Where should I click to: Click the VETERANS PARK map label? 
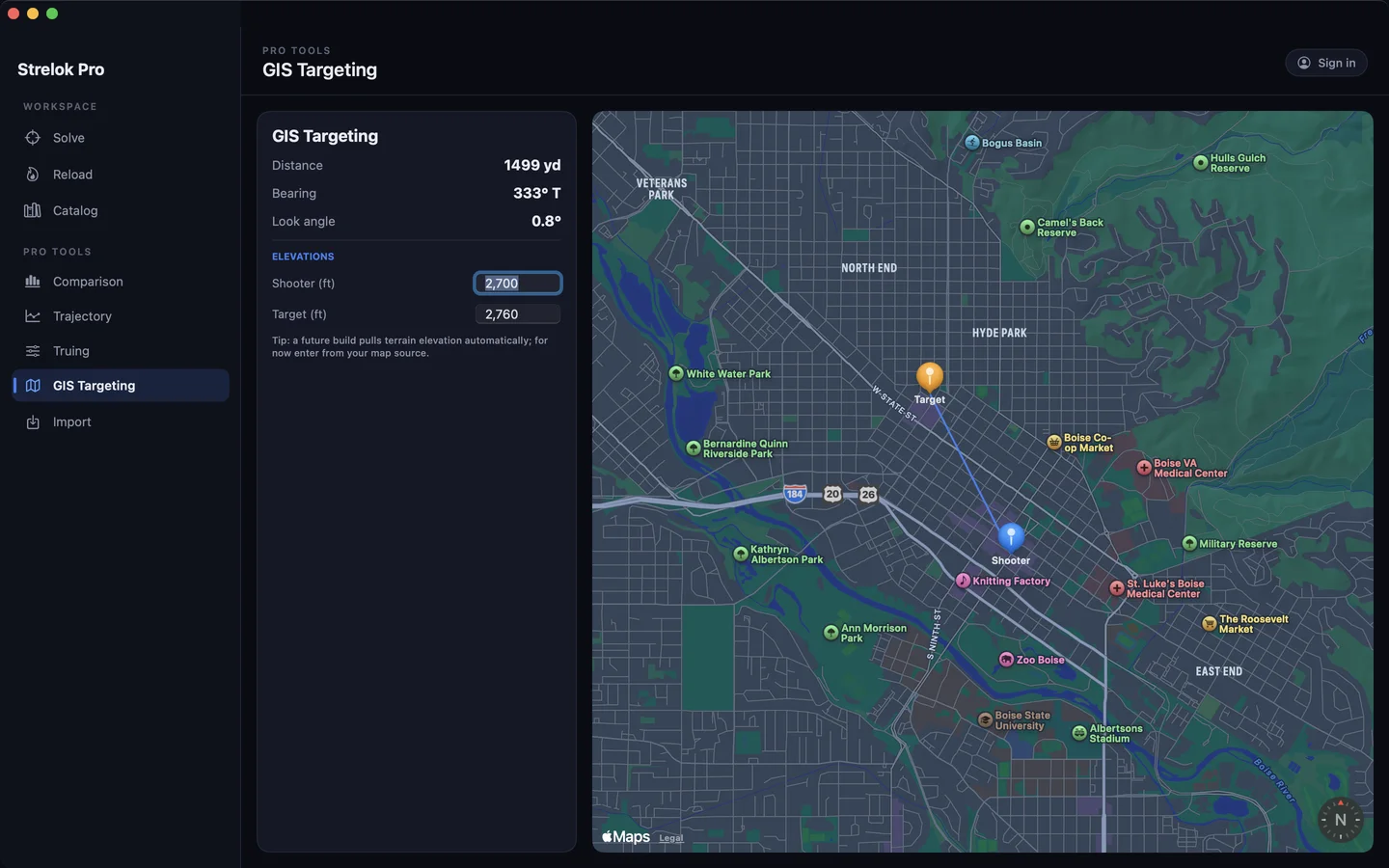[662, 189]
